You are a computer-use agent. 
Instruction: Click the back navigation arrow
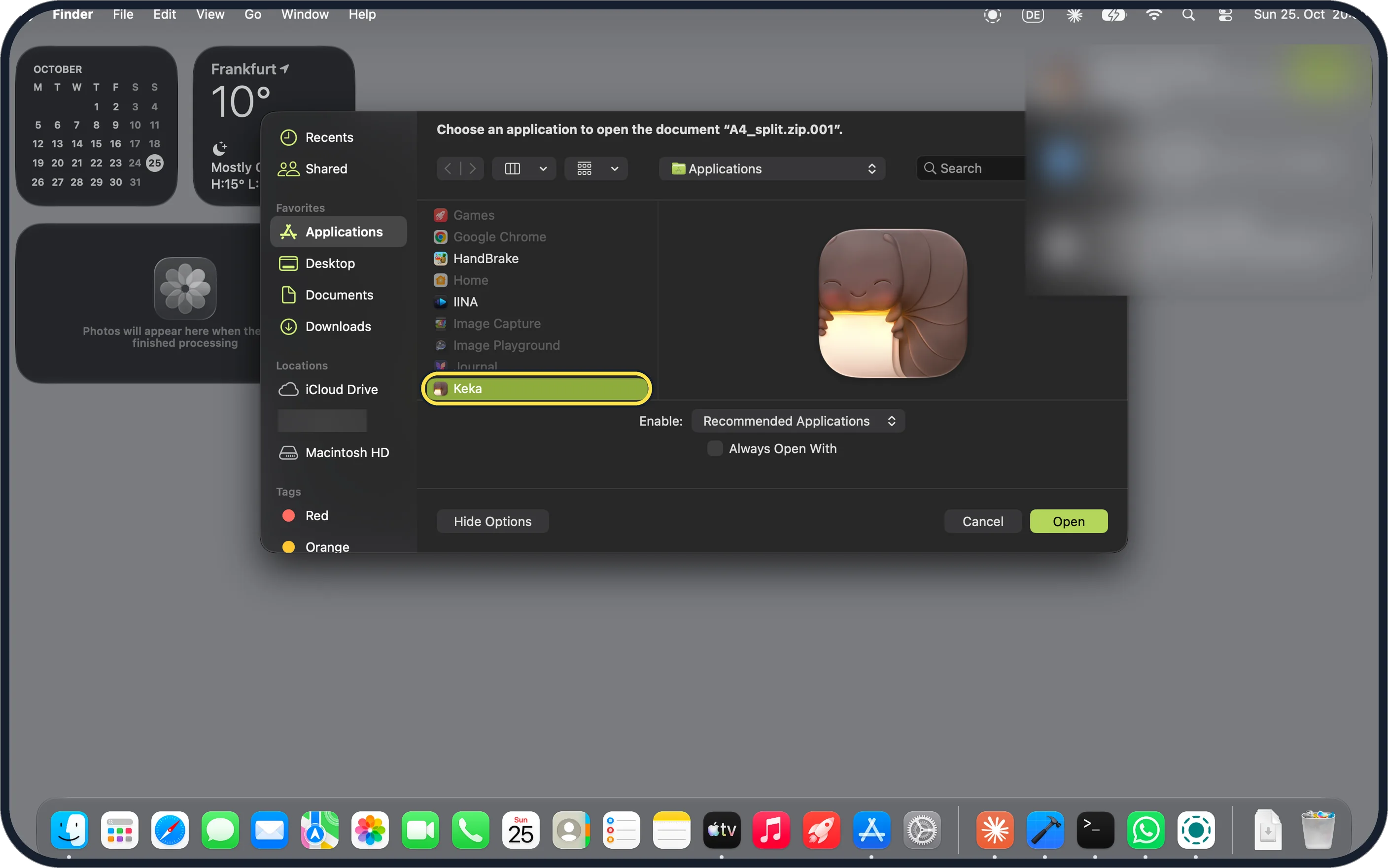click(x=448, y=169)
